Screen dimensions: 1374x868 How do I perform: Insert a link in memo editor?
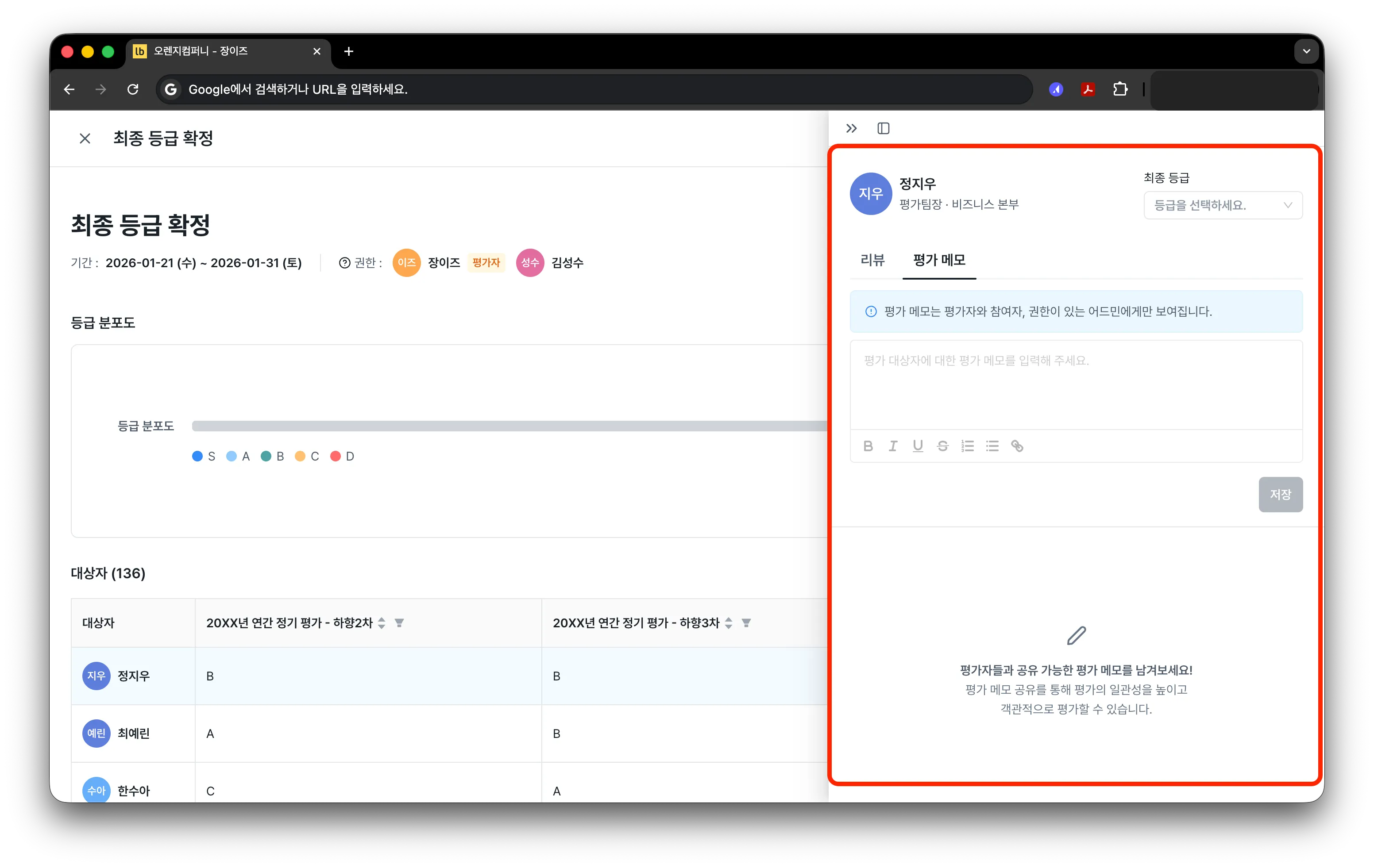tap(1017, 446)
